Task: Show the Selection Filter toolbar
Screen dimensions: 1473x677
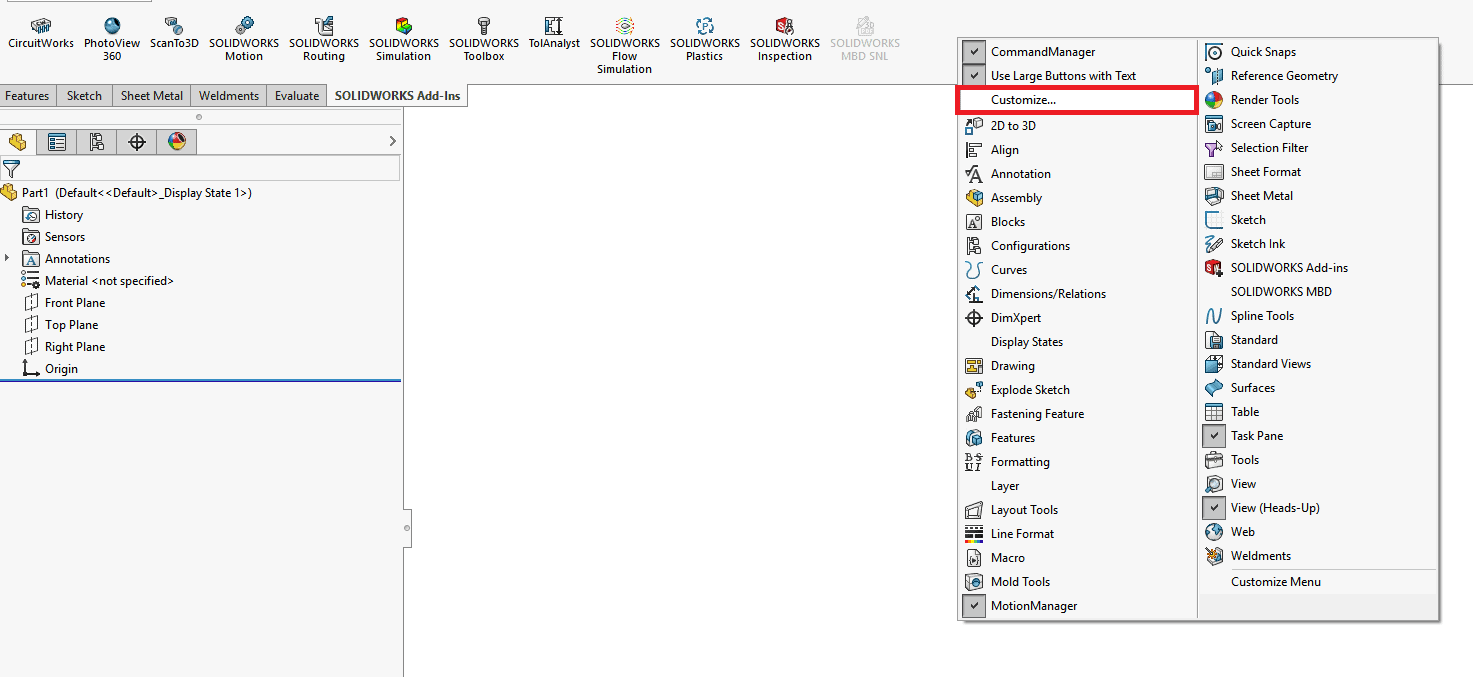Action: [1318, 148]
